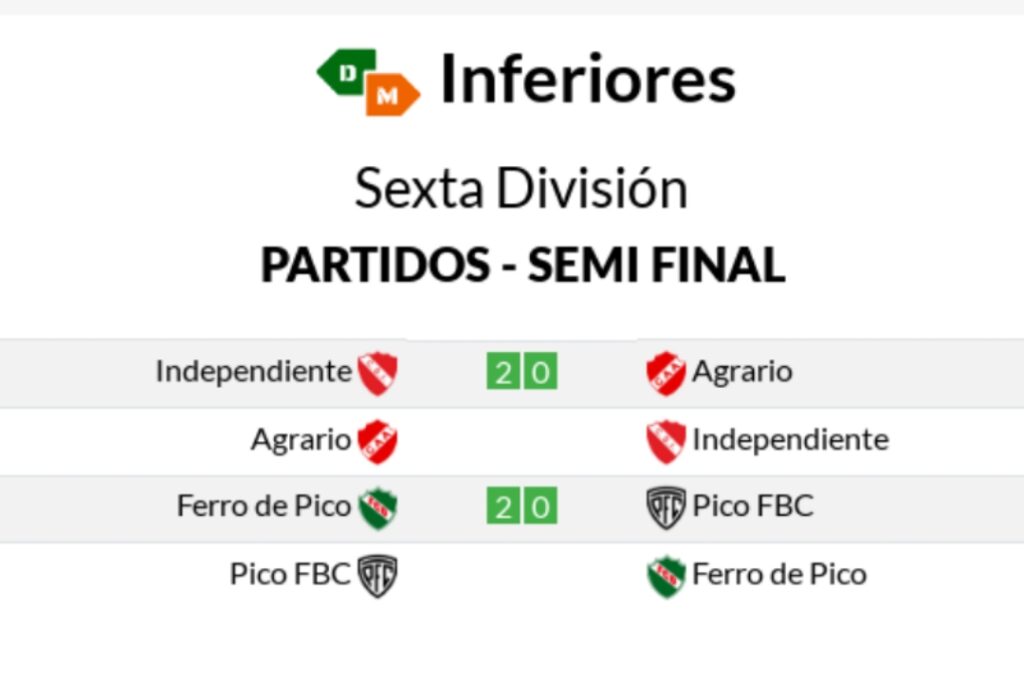This screenshot has width=1024, height=700.
Task: Select Independiente's green score box showing 2
Action: [503, 373]
